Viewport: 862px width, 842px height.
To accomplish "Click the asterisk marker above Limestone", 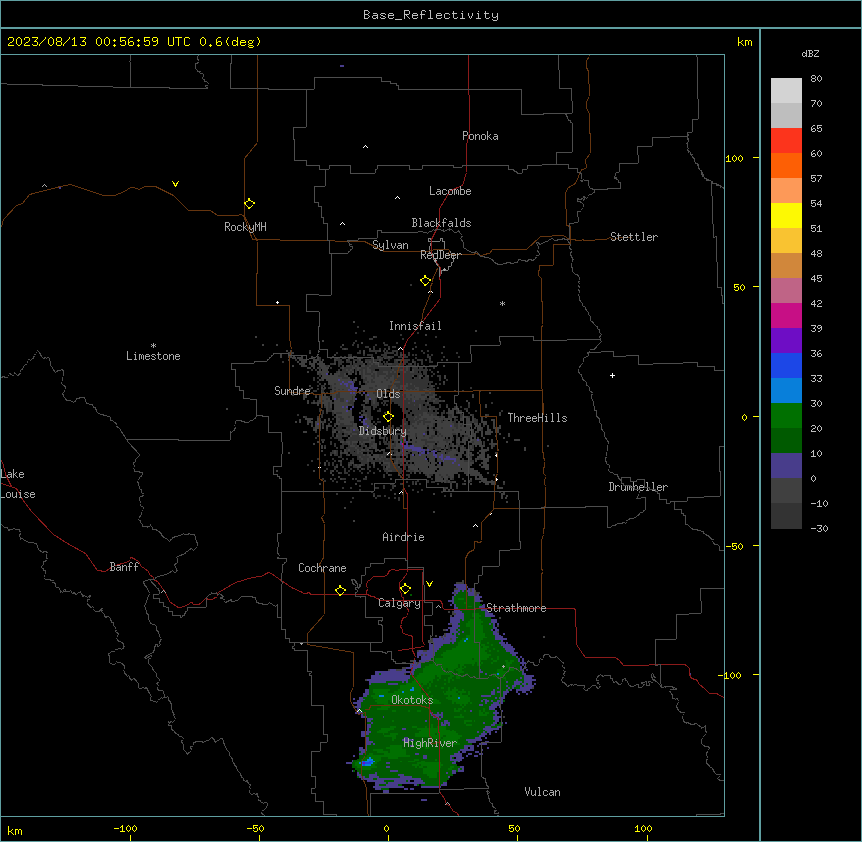I will (x=153, y=346).
